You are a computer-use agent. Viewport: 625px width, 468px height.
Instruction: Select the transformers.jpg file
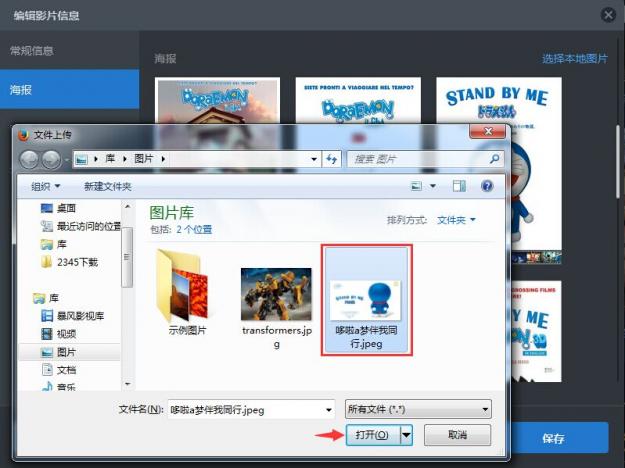tap(277, 307)
